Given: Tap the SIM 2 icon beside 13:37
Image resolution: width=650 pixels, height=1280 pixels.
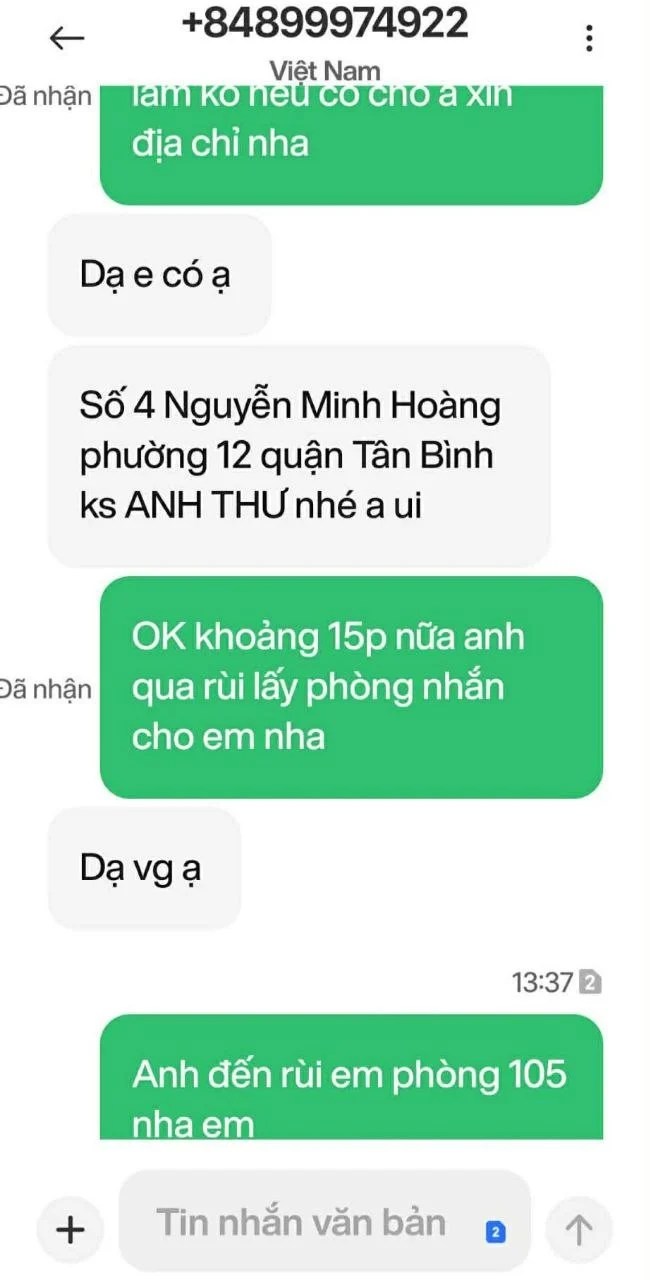Looking at the screenshot, I should pos(590,983).
